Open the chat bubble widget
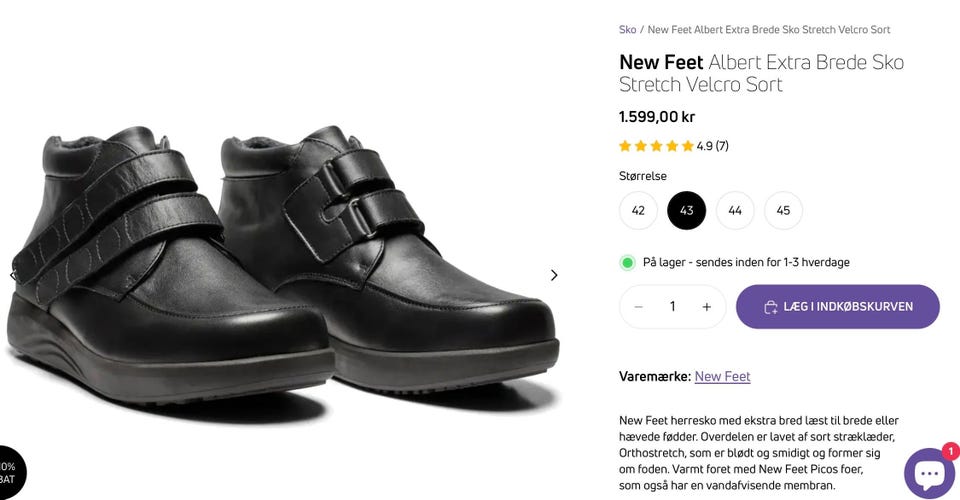The image size is (960, 500). click(x=929, y=474)
